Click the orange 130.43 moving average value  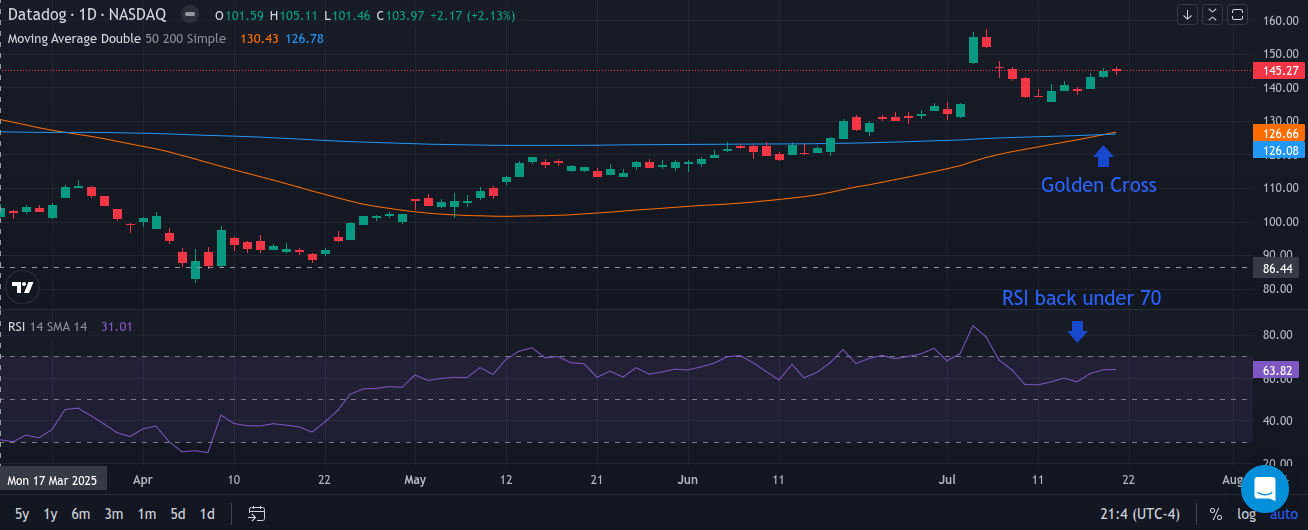coord(259,38)
